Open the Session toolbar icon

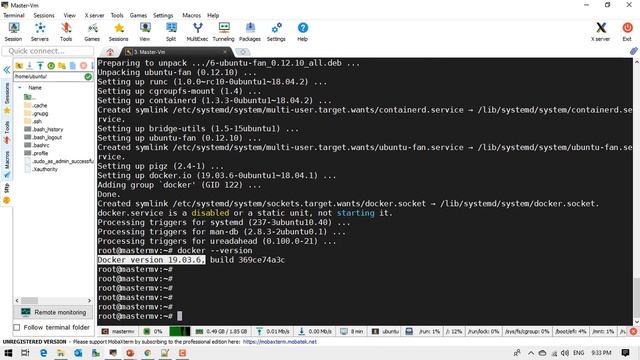[x=13, y=31]
